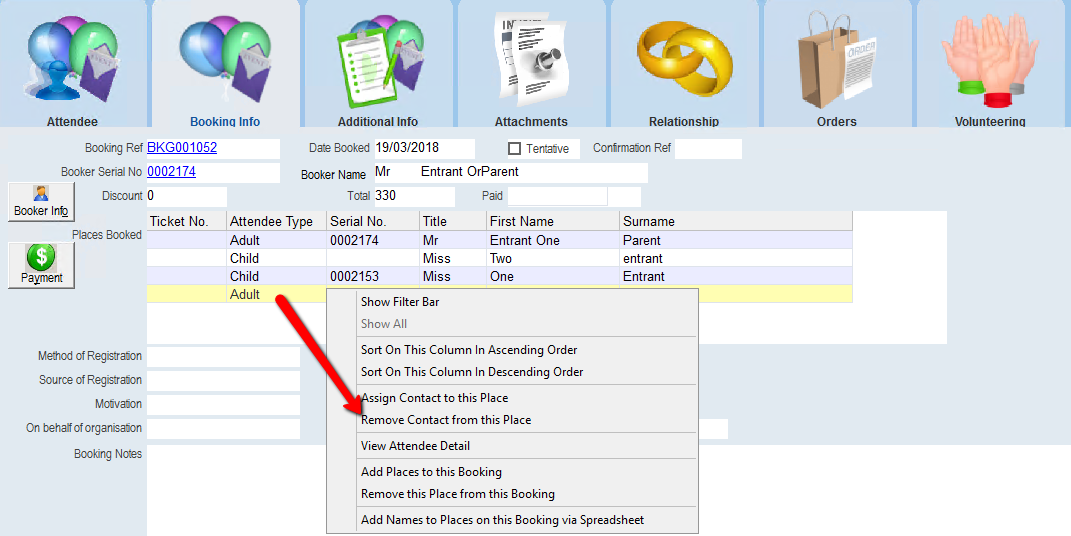Screen dimensions: 1071x536
Task: Select Remove Contact from this Place
Action: 446,420
